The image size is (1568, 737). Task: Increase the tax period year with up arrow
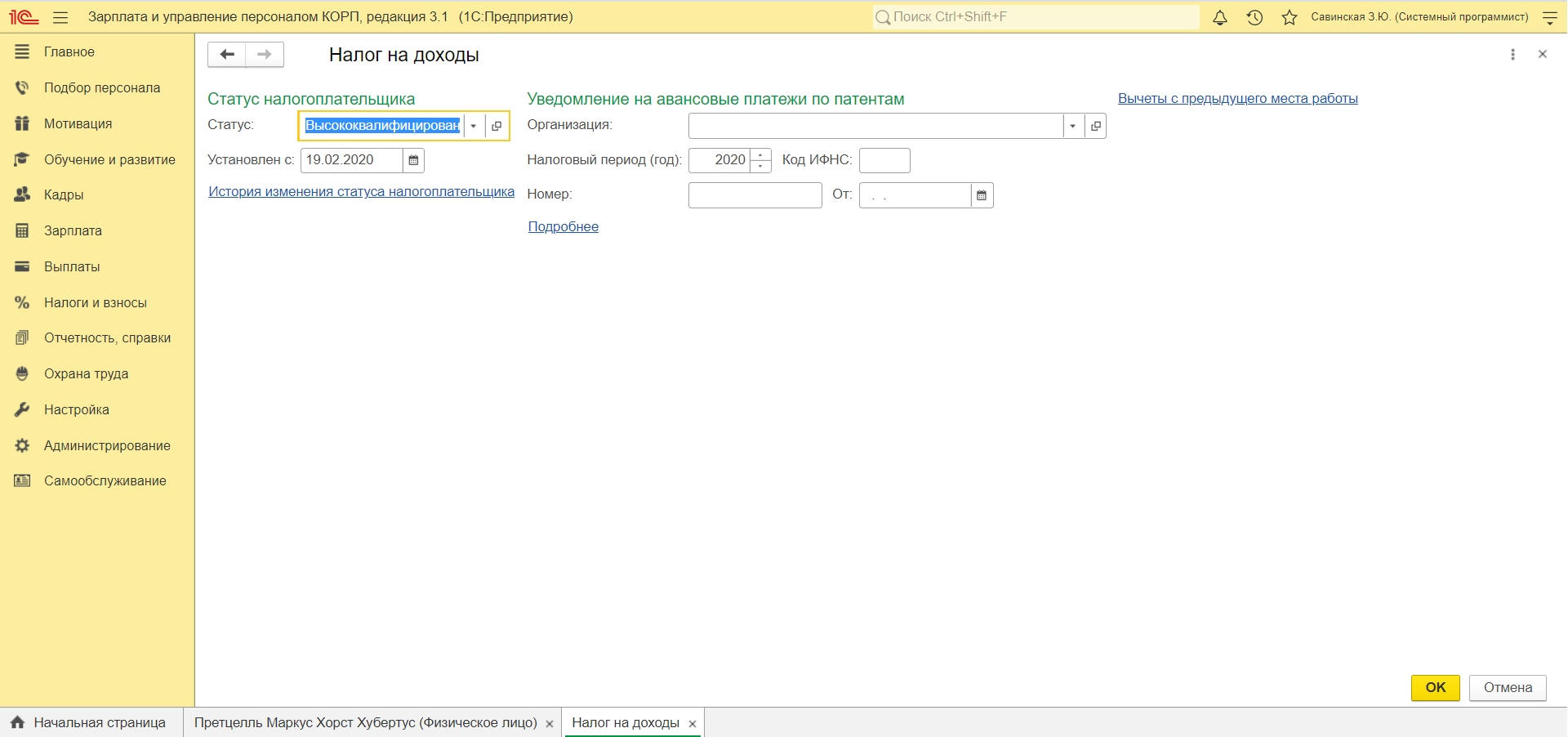click(760, 154)
